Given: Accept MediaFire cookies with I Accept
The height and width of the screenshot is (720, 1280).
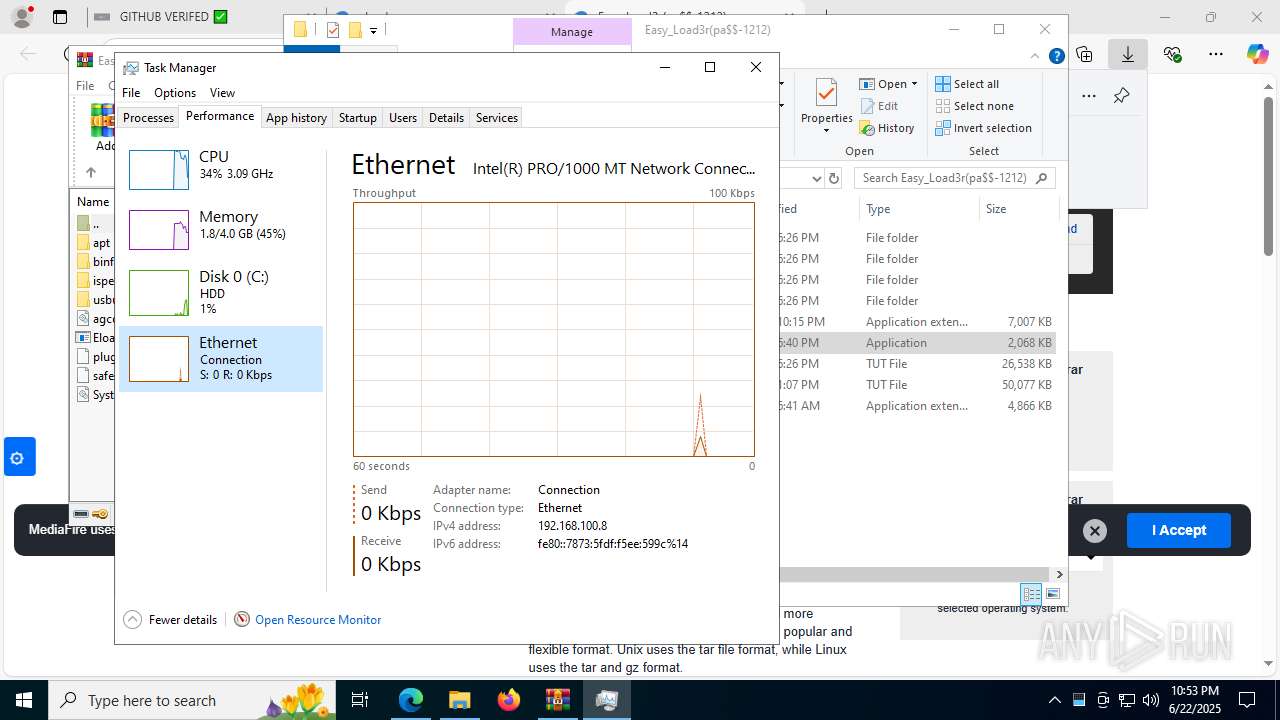Looking at the screenshot, I should (x=1179, y=530).
